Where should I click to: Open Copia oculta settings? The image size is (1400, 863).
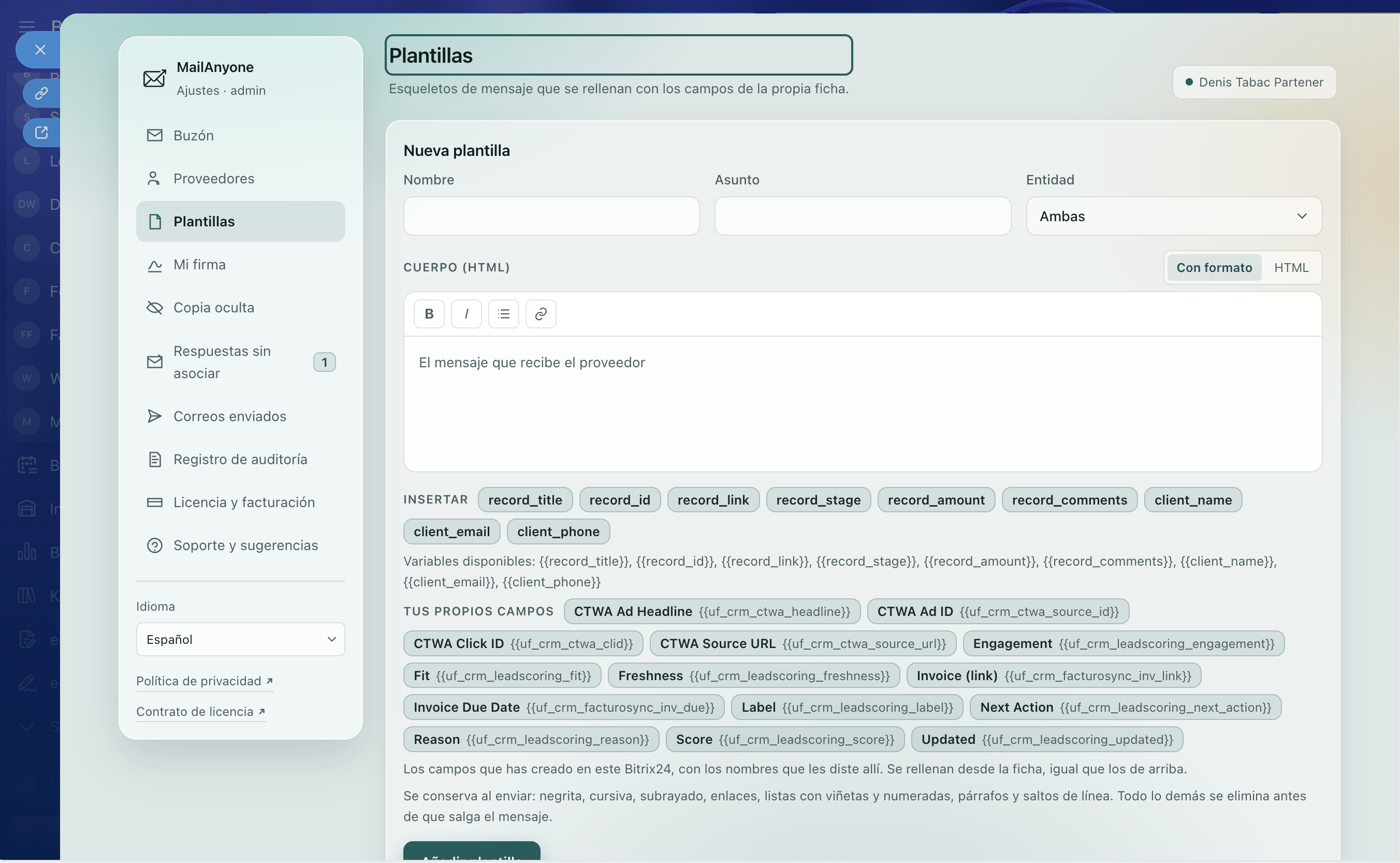[x=240, y=307]
